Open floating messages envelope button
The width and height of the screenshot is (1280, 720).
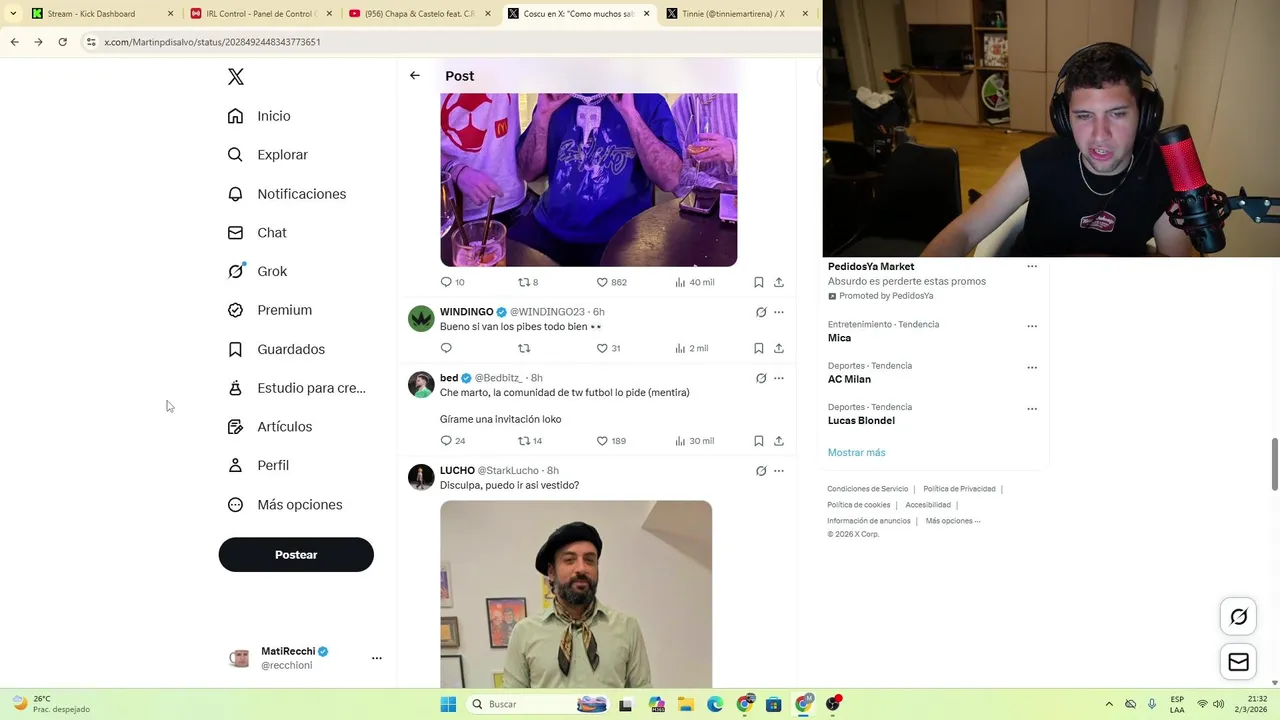pos(1238,662)
